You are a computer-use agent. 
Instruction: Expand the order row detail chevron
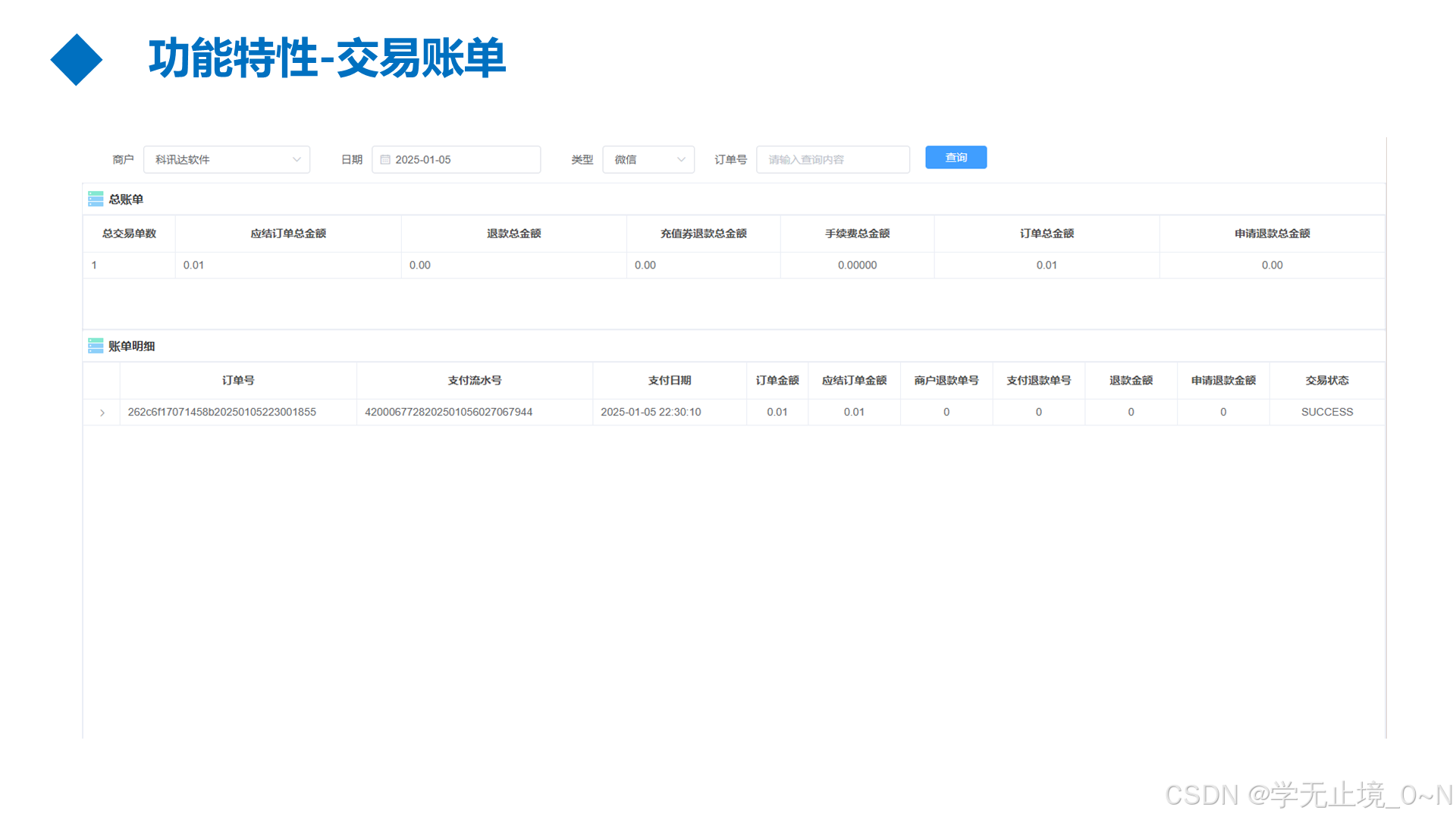coord(101,412)
